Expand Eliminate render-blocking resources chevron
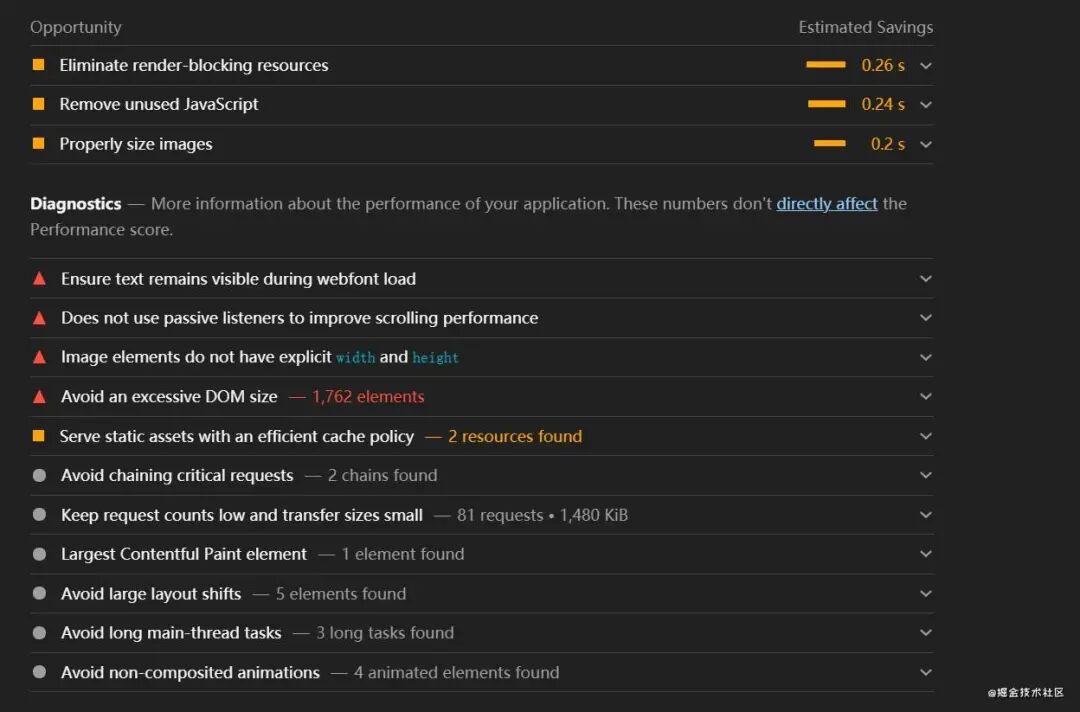 926,66
